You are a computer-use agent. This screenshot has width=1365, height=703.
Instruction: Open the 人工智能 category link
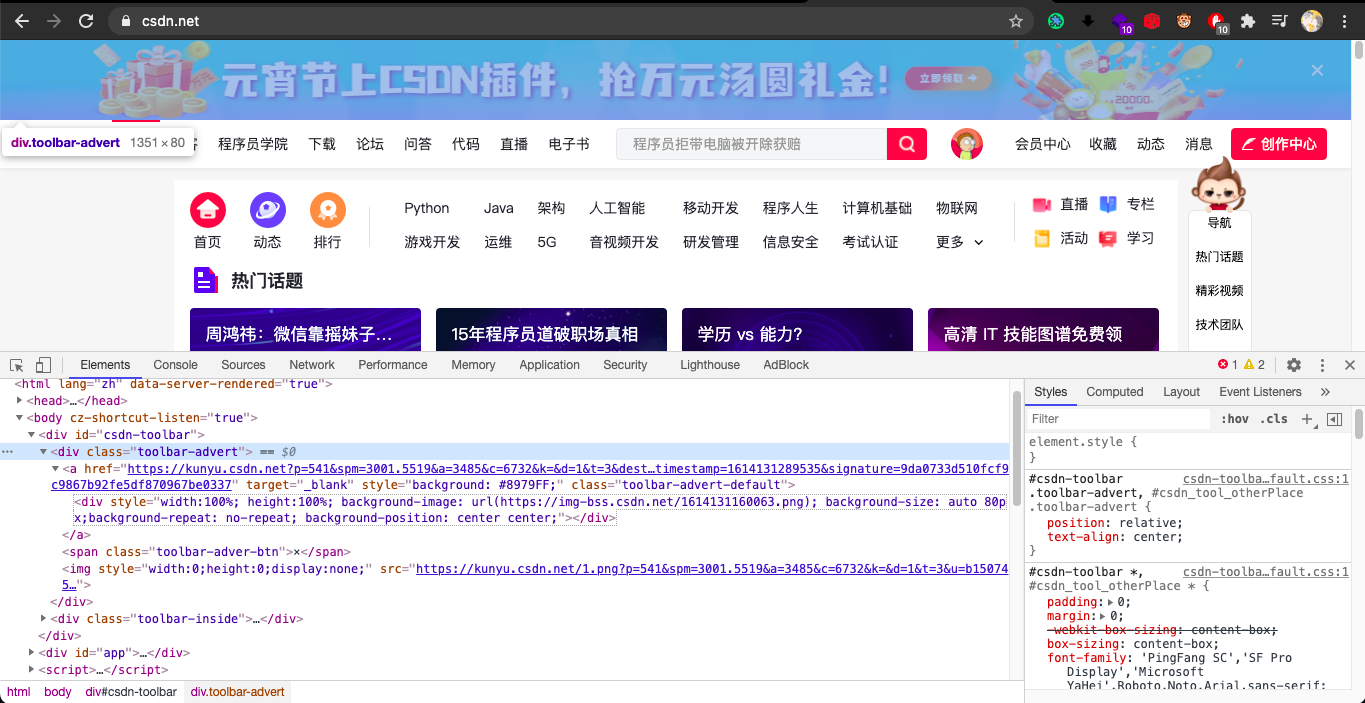[x=617, y=208]
